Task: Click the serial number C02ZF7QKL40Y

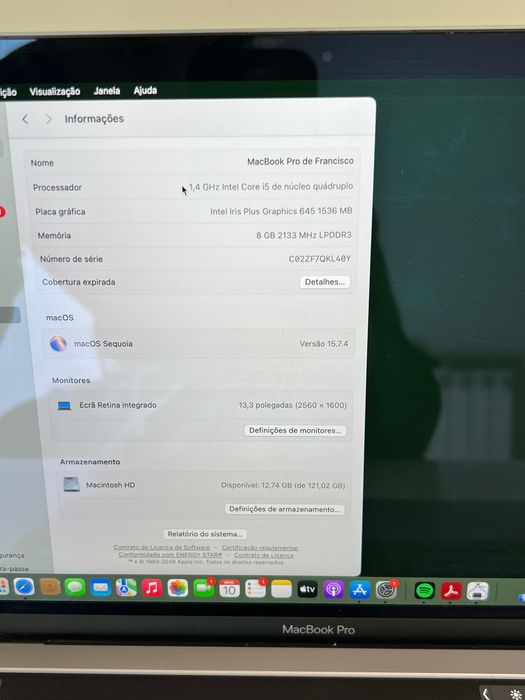Action: (320, 258)
